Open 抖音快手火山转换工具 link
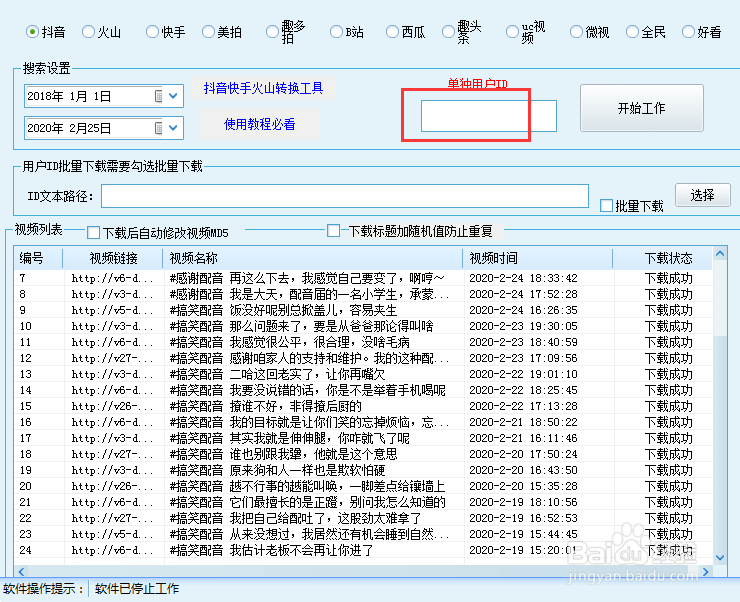 pos(263,88)
